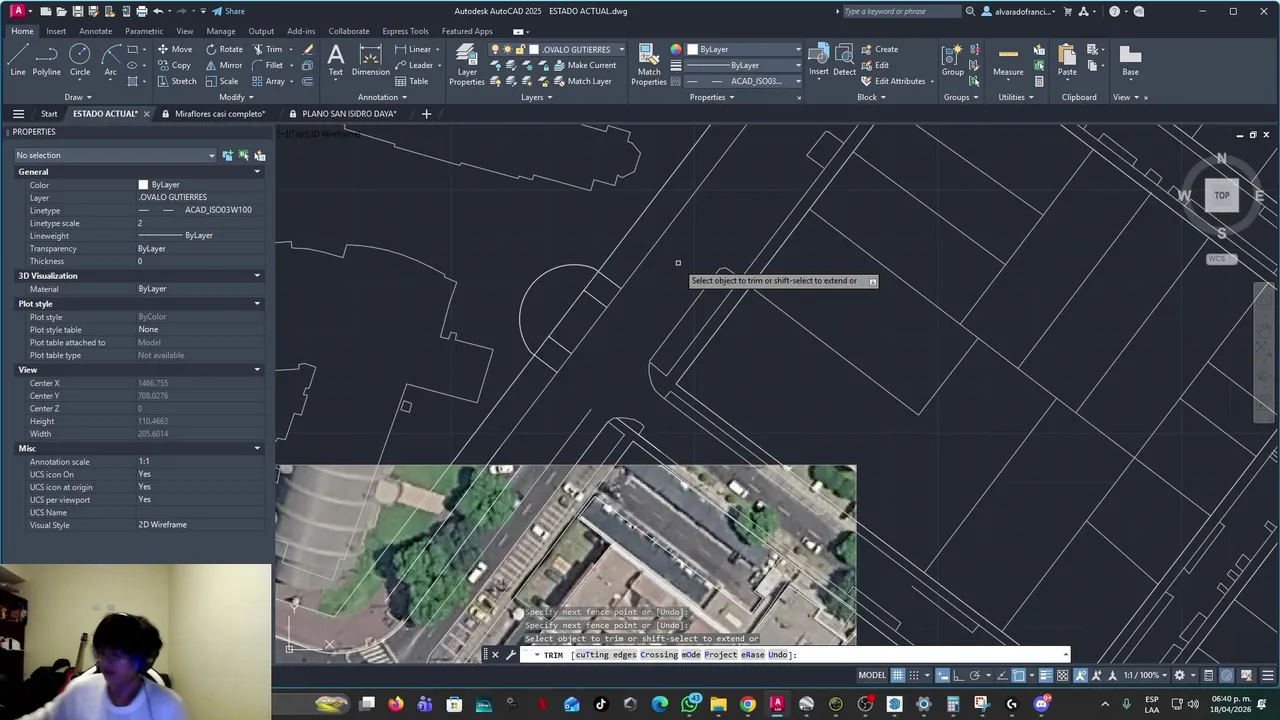Collapse the General properties section
Screen dimensions: 1280x720
257,172
